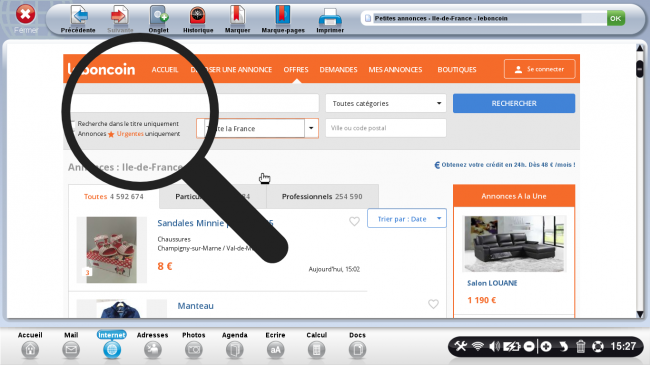Favorite the Manteau ad with its heart
Viewport: 650px width, 365px height.
433,304
